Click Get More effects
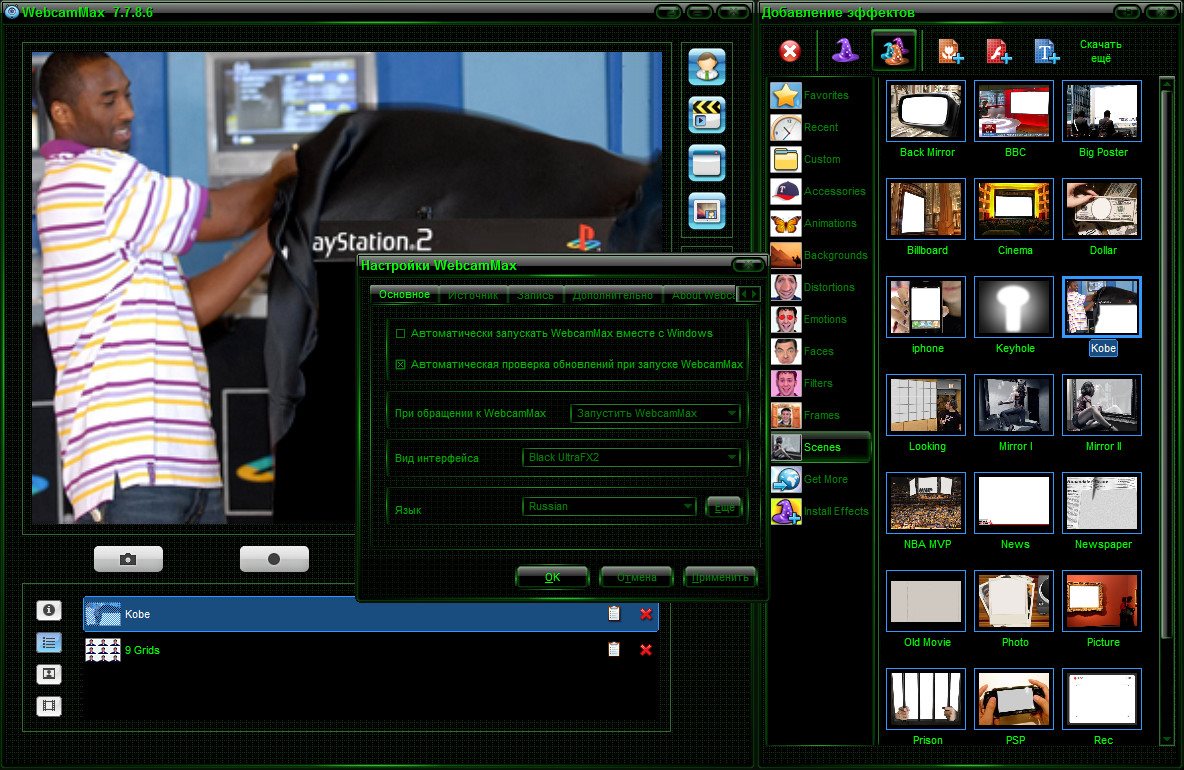This screenshot has height=770, width=1184. point(819,479)
